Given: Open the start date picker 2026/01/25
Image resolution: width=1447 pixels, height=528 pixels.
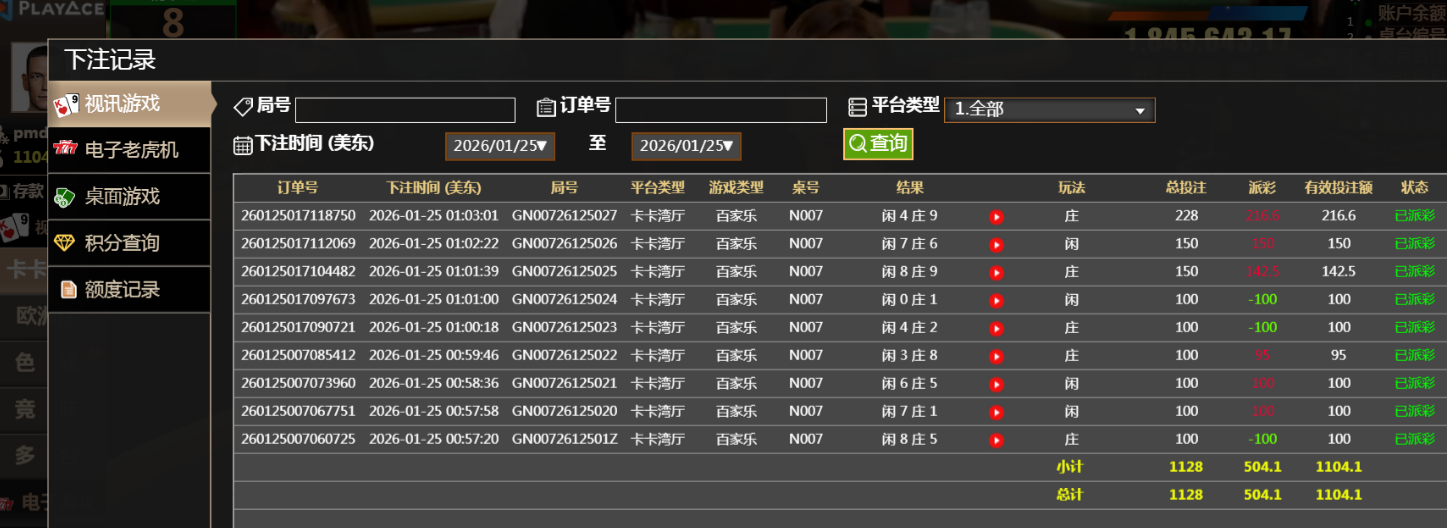Looking at the screenshot, I should (500, 146).
